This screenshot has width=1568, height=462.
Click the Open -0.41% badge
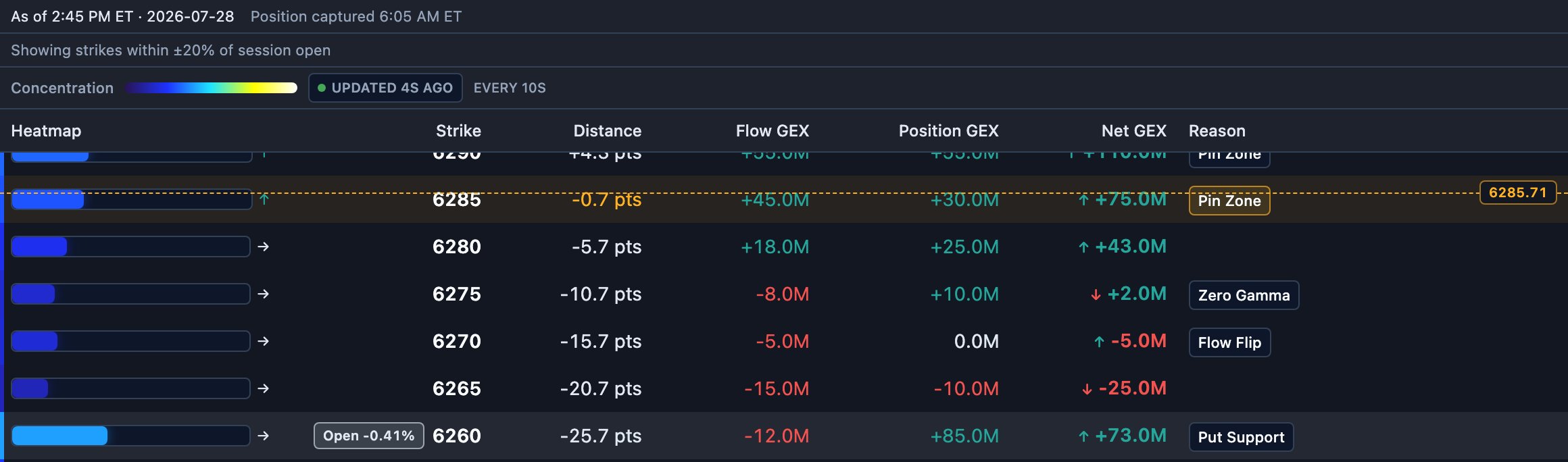coord(369,436)
